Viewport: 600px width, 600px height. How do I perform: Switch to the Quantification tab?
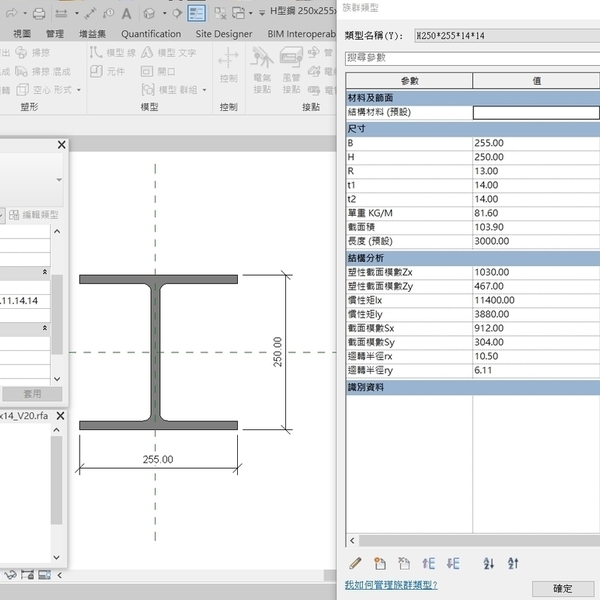coord(151,33)
